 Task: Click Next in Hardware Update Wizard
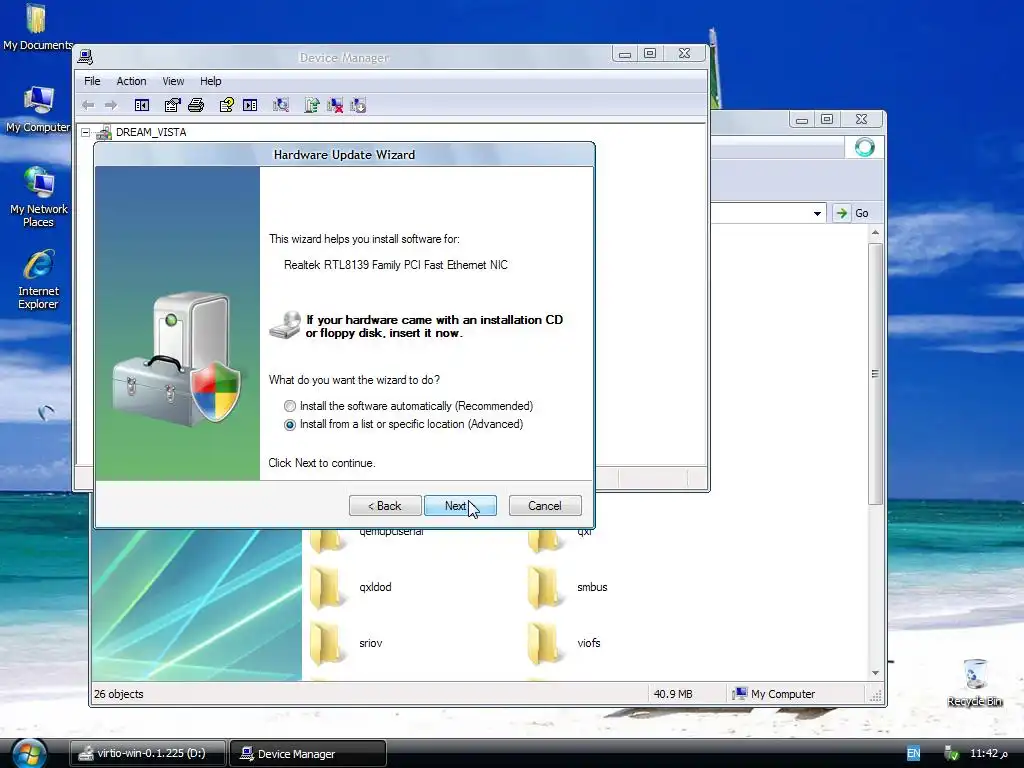460,505
